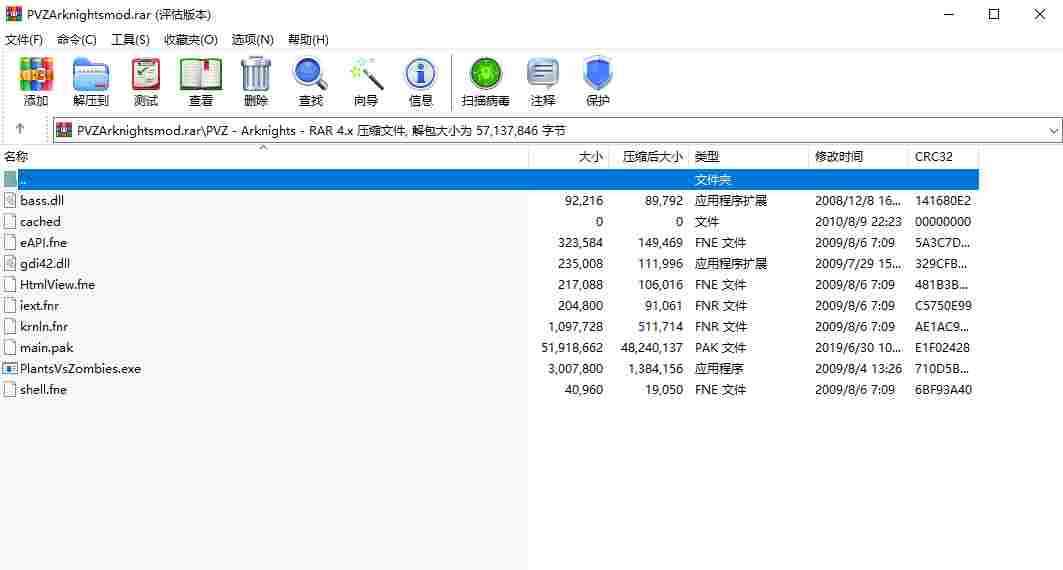Click the up-one-level arrow icon
Viewport: 1063px width, 570px height.
click(x=20, y=128)
